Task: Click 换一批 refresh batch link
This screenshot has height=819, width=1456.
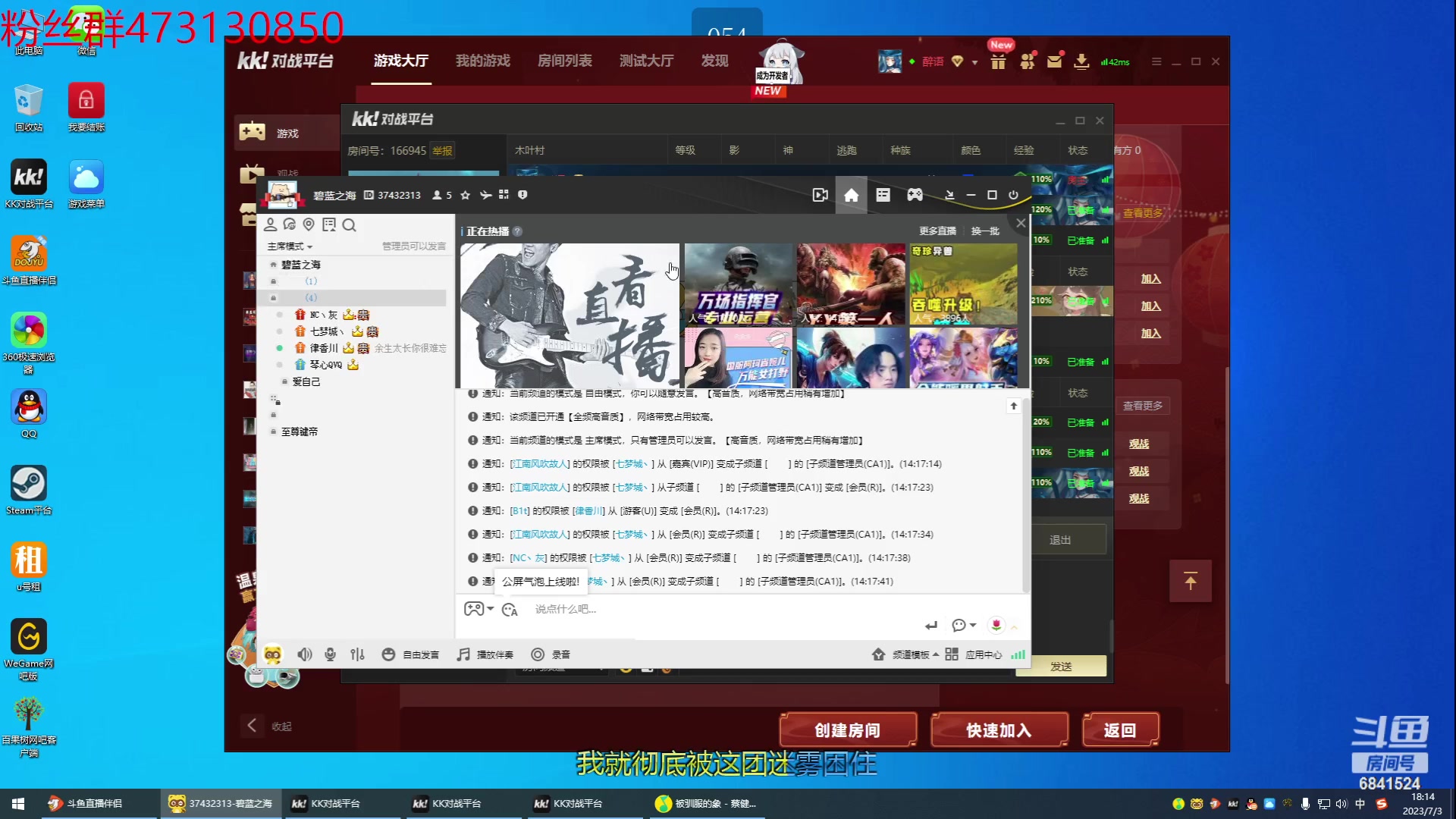Action: (985, 231)
